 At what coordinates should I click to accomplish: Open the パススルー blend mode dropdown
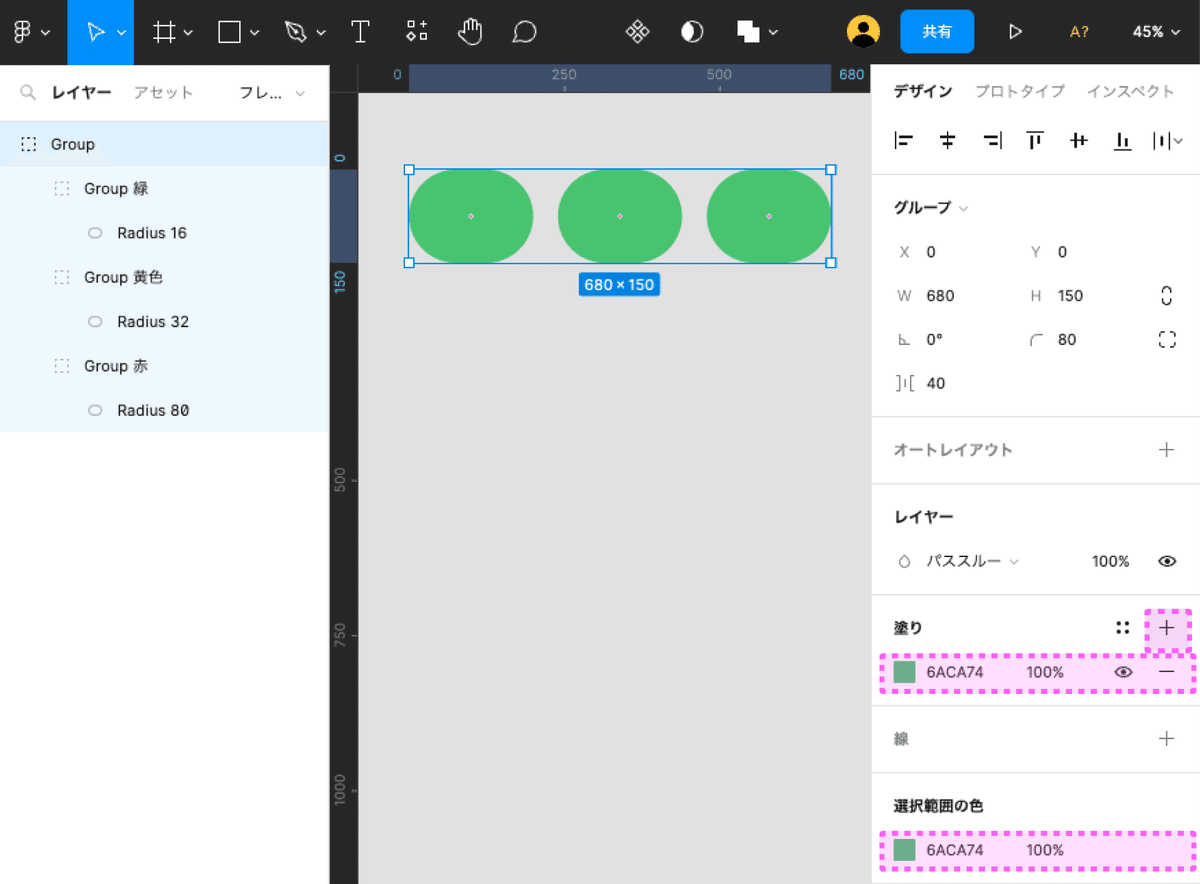pyautogui.click(x=972, y=562)
